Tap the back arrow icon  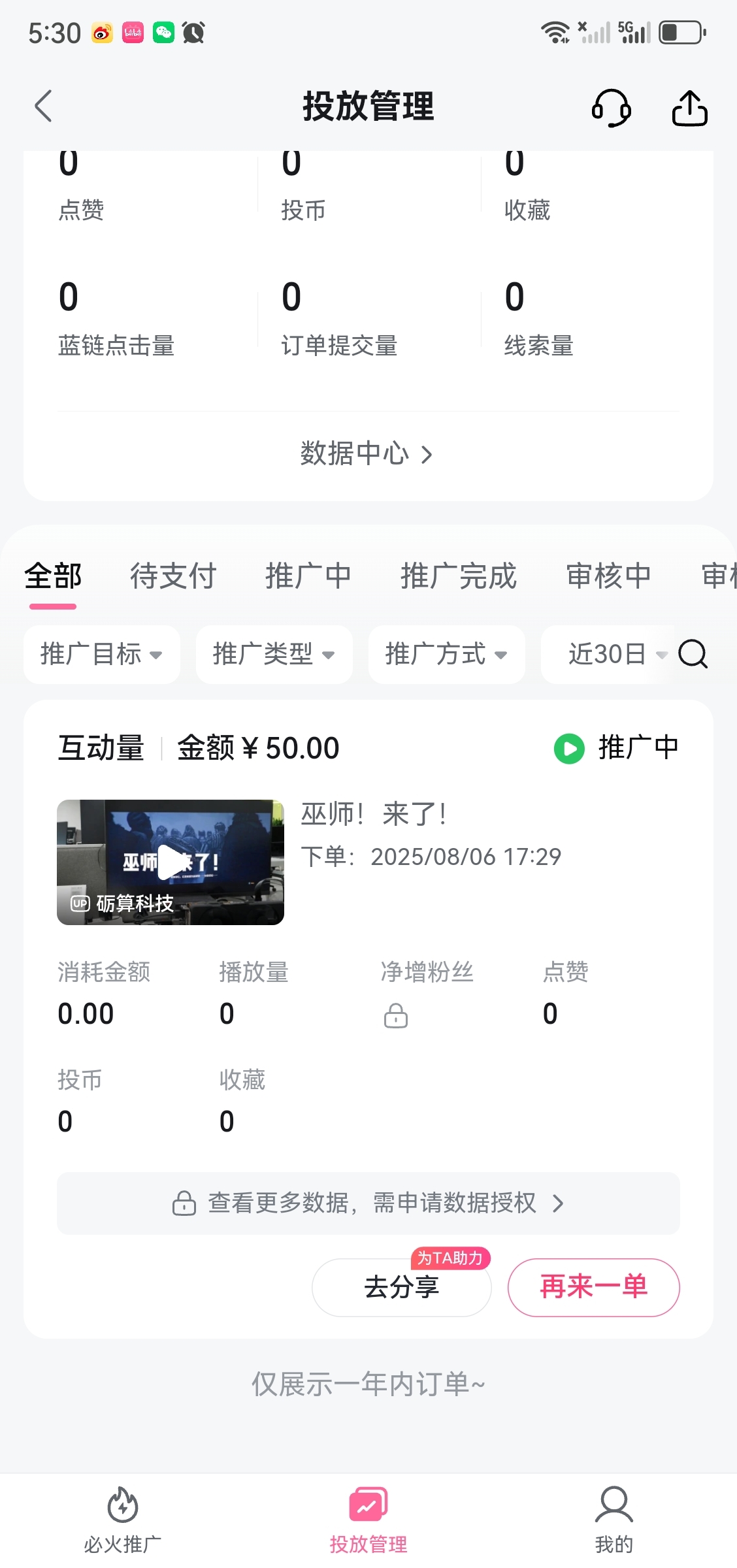(43, 106)
